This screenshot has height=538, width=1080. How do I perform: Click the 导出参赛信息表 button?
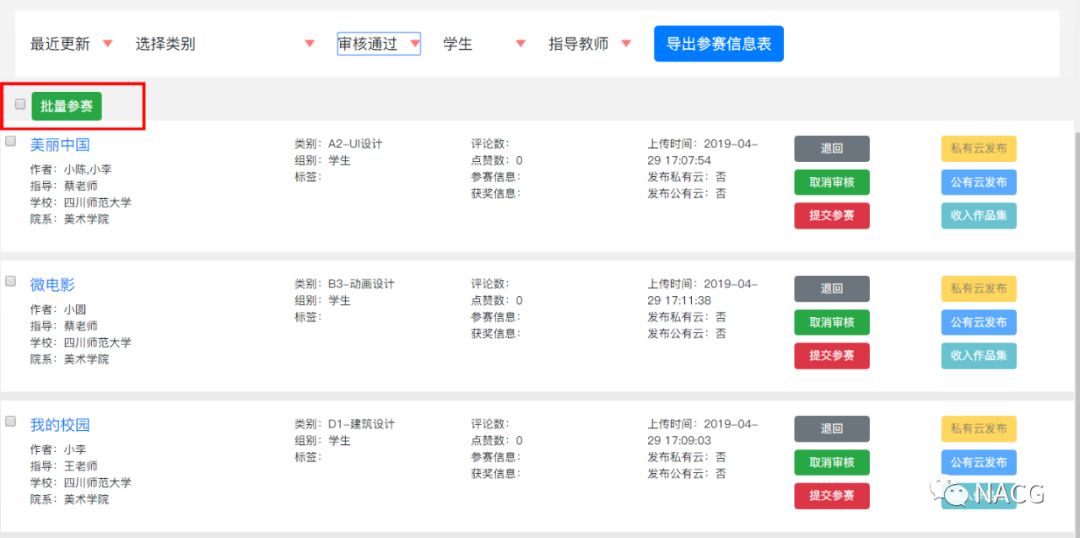point(718,44)
